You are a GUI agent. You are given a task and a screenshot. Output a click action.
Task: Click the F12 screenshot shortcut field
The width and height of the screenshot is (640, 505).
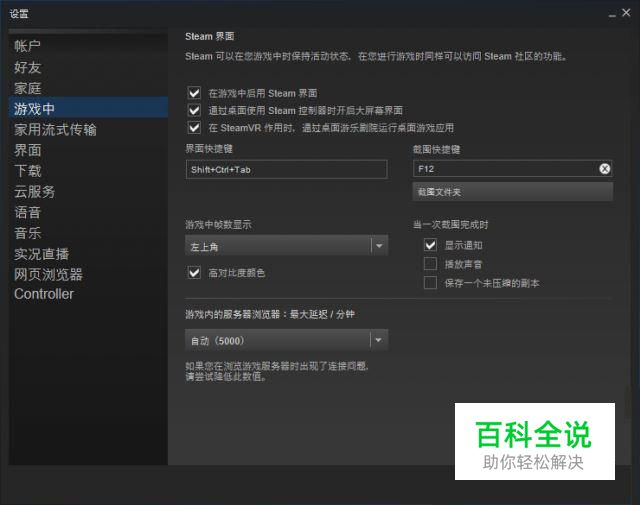513,169
